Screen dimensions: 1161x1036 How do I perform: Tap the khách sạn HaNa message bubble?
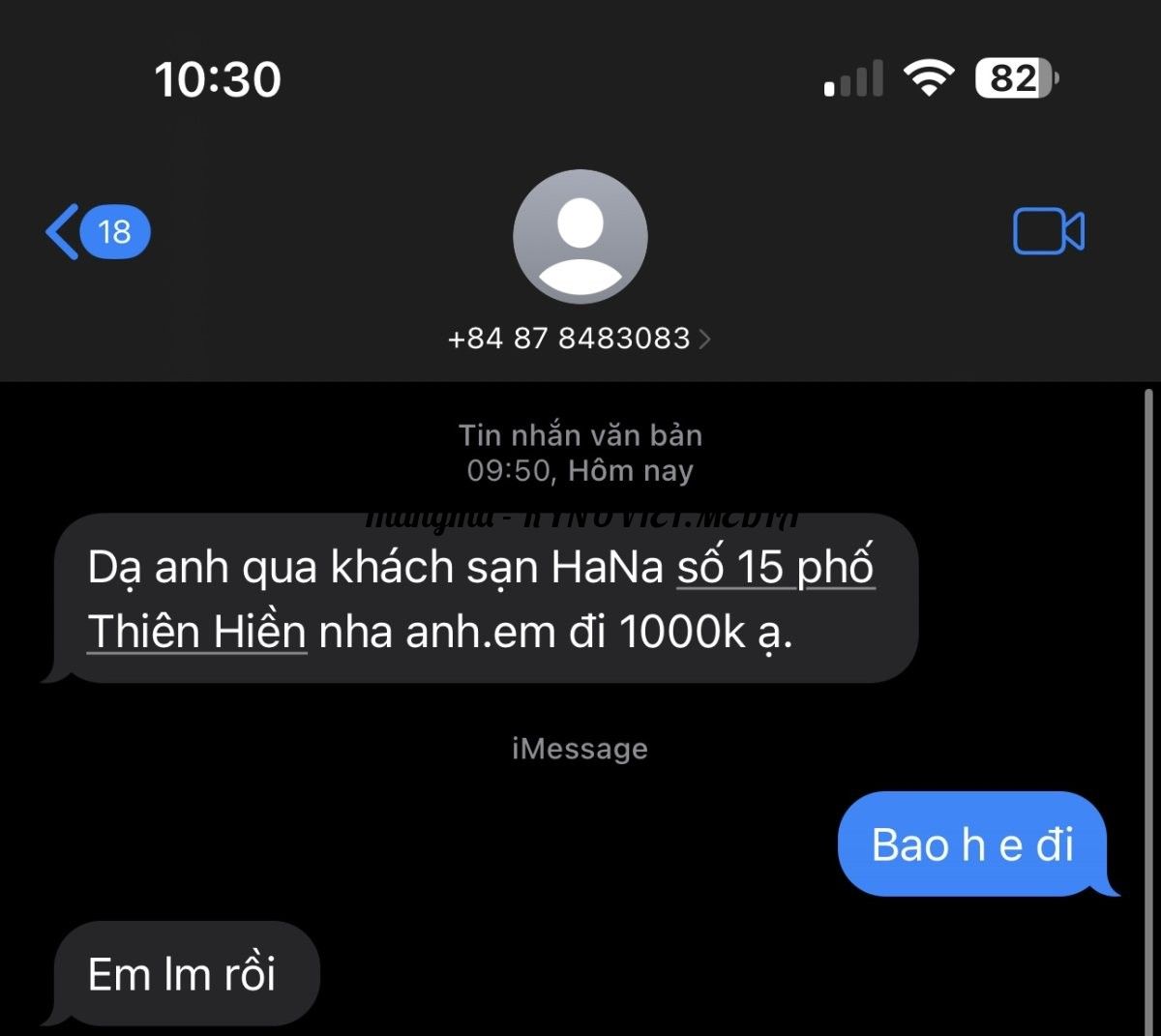click(484, 599)
